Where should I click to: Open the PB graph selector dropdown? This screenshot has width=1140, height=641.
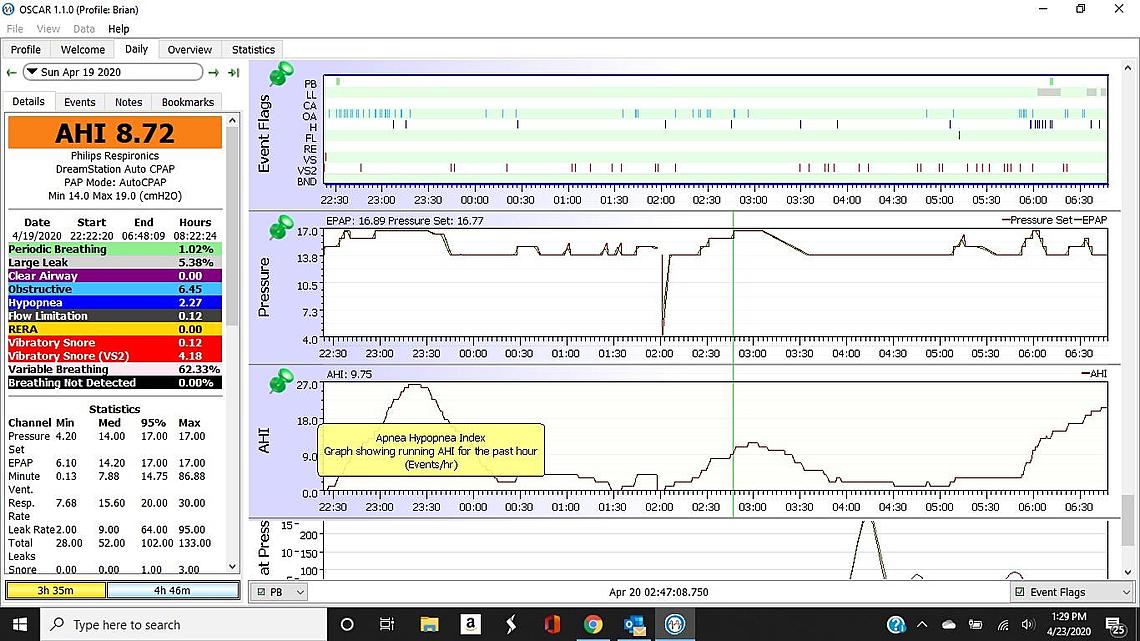pos(279,592)
